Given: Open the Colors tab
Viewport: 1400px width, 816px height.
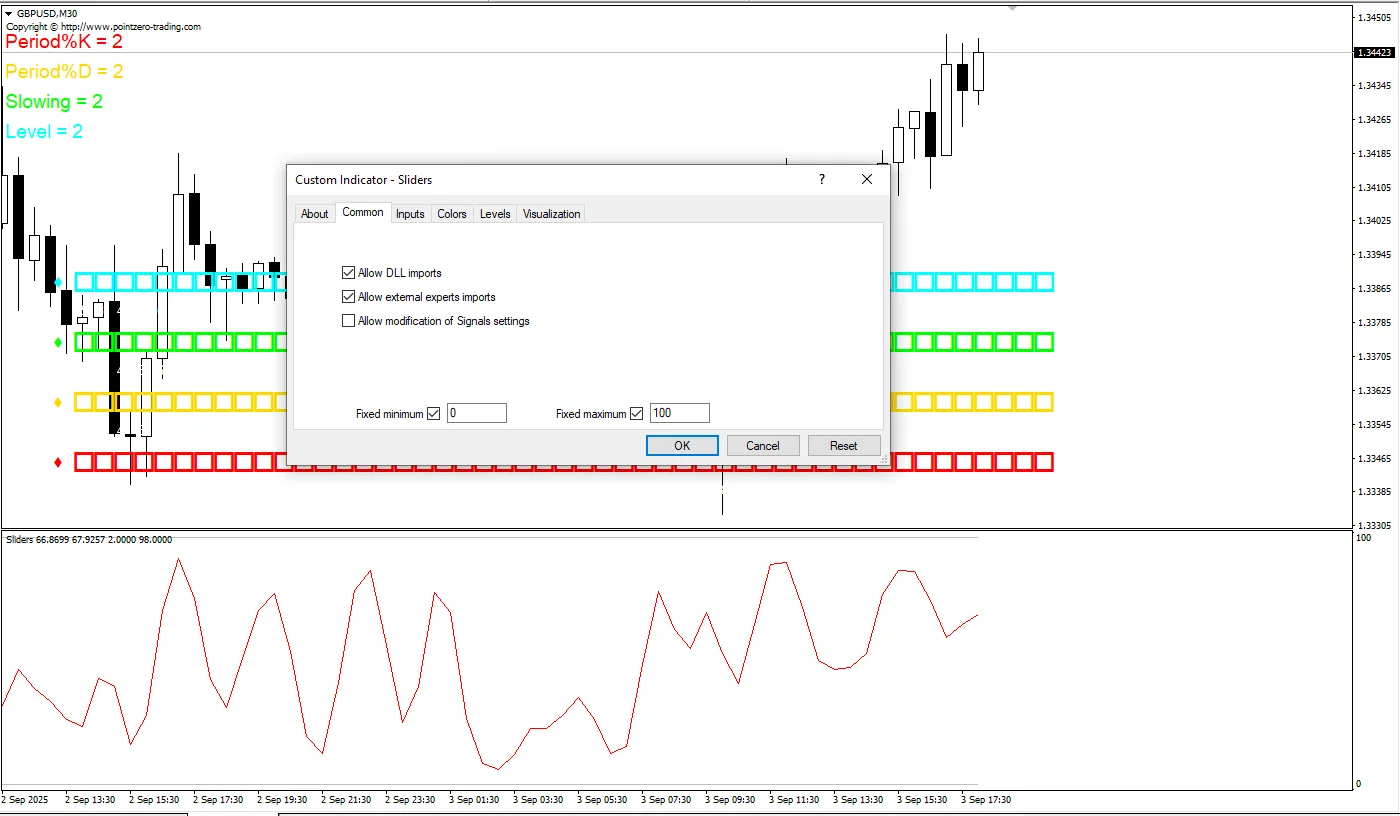Looking at the screenshot, I should tap(452, 214).
